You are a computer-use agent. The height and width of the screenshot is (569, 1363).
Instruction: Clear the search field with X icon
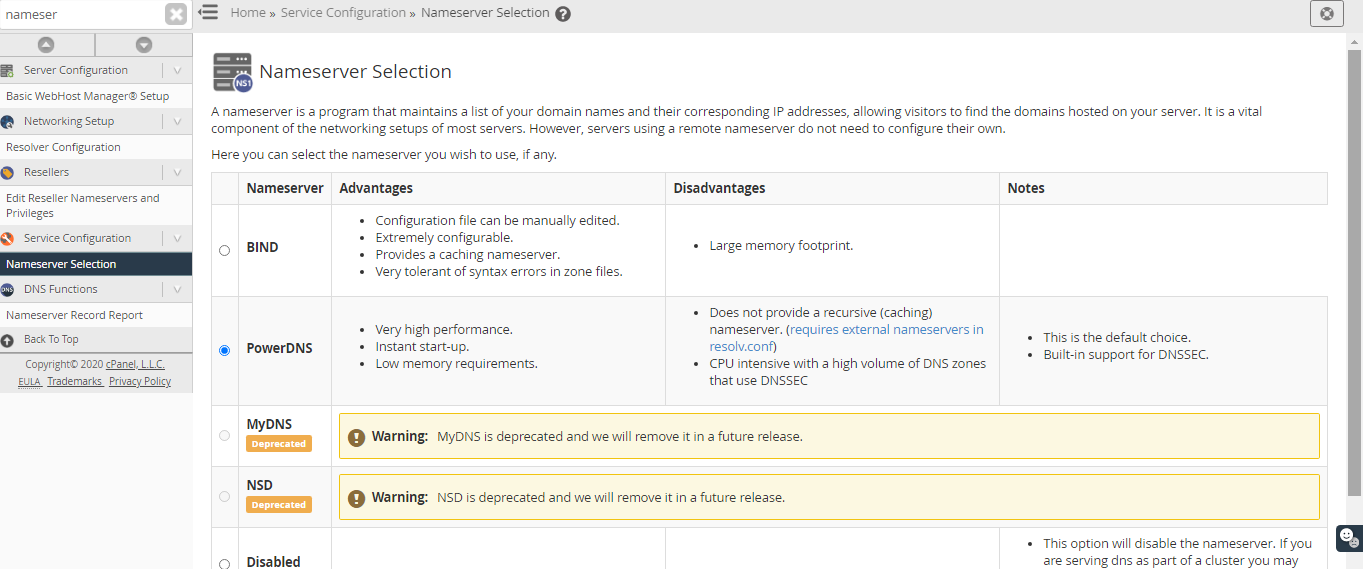pos(176,14)
